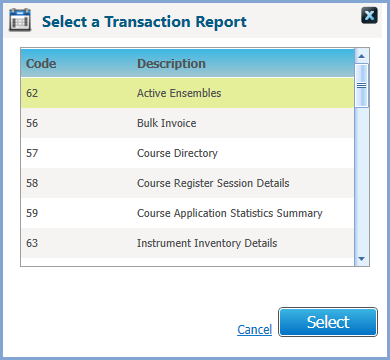Choose Course Application Statistics Summary
The height and width of the screenshot is (360, 390).
(x=188, y=213)
